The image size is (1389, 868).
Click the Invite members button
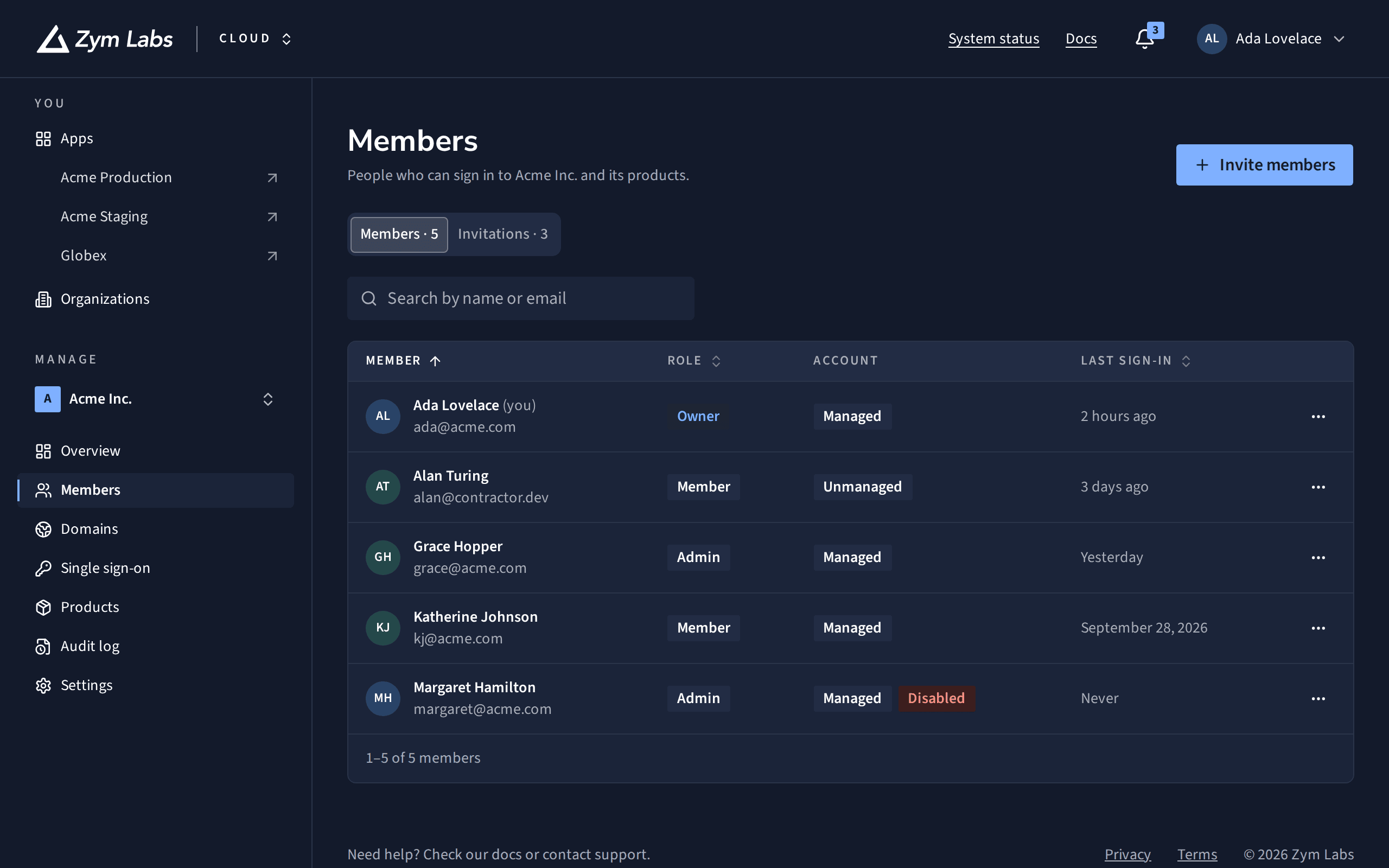pyautogui.click(x=1264, y=165)
